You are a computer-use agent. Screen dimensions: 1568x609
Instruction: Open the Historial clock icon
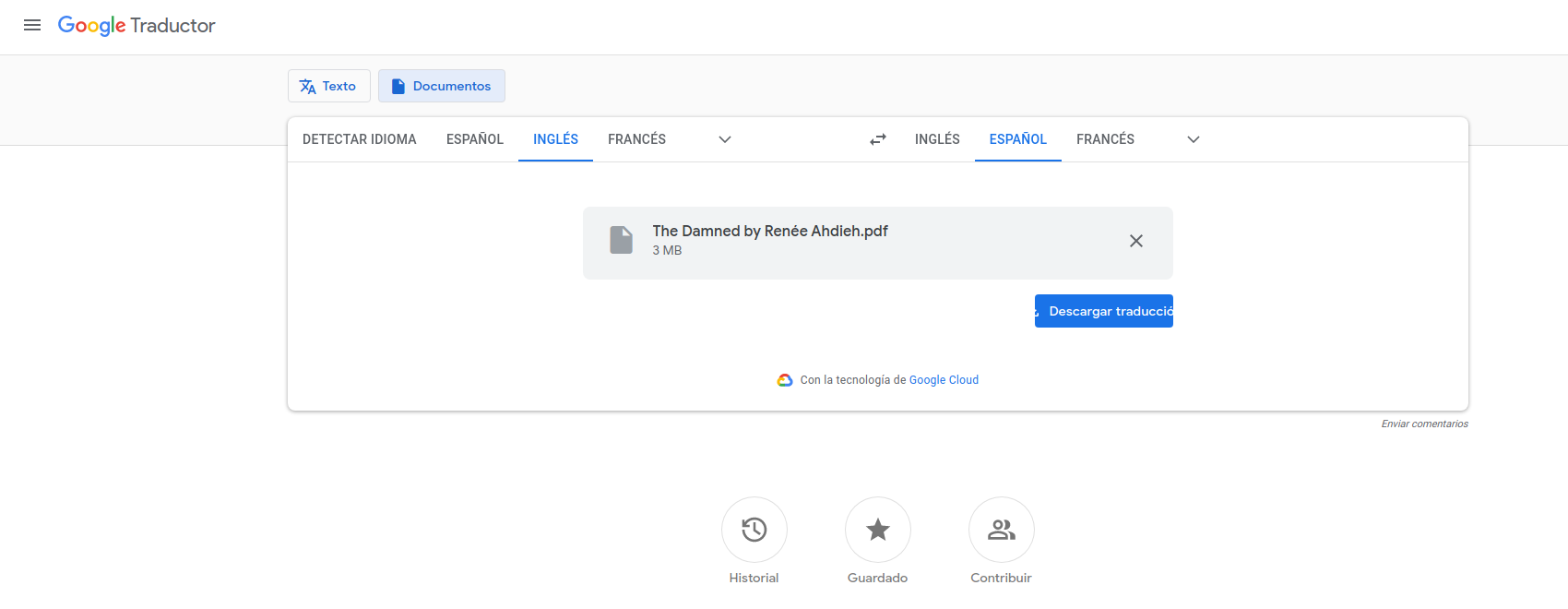pos(754,530)
